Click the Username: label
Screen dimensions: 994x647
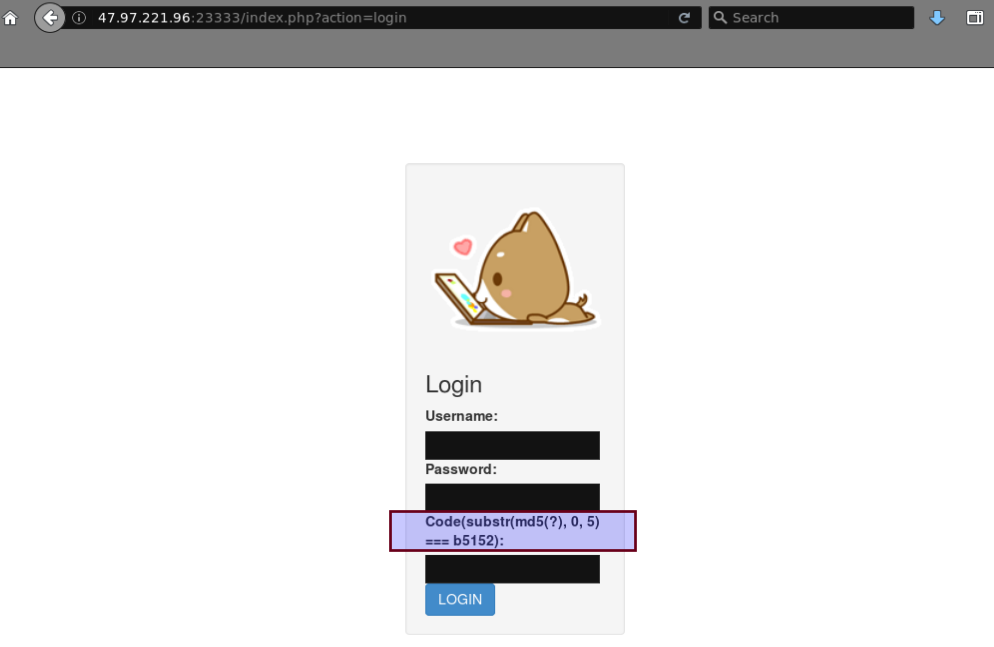462,416
